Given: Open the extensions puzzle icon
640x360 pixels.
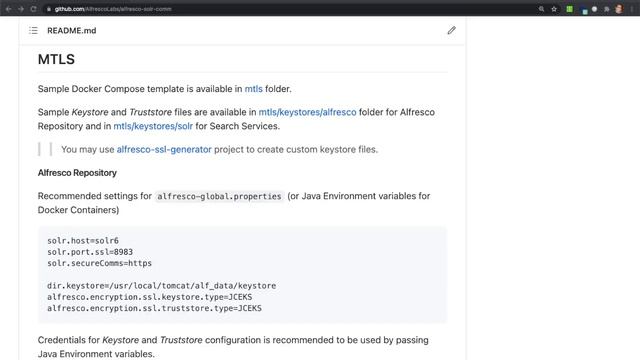Looking at the screenshot, I should [x=607, y=9].
